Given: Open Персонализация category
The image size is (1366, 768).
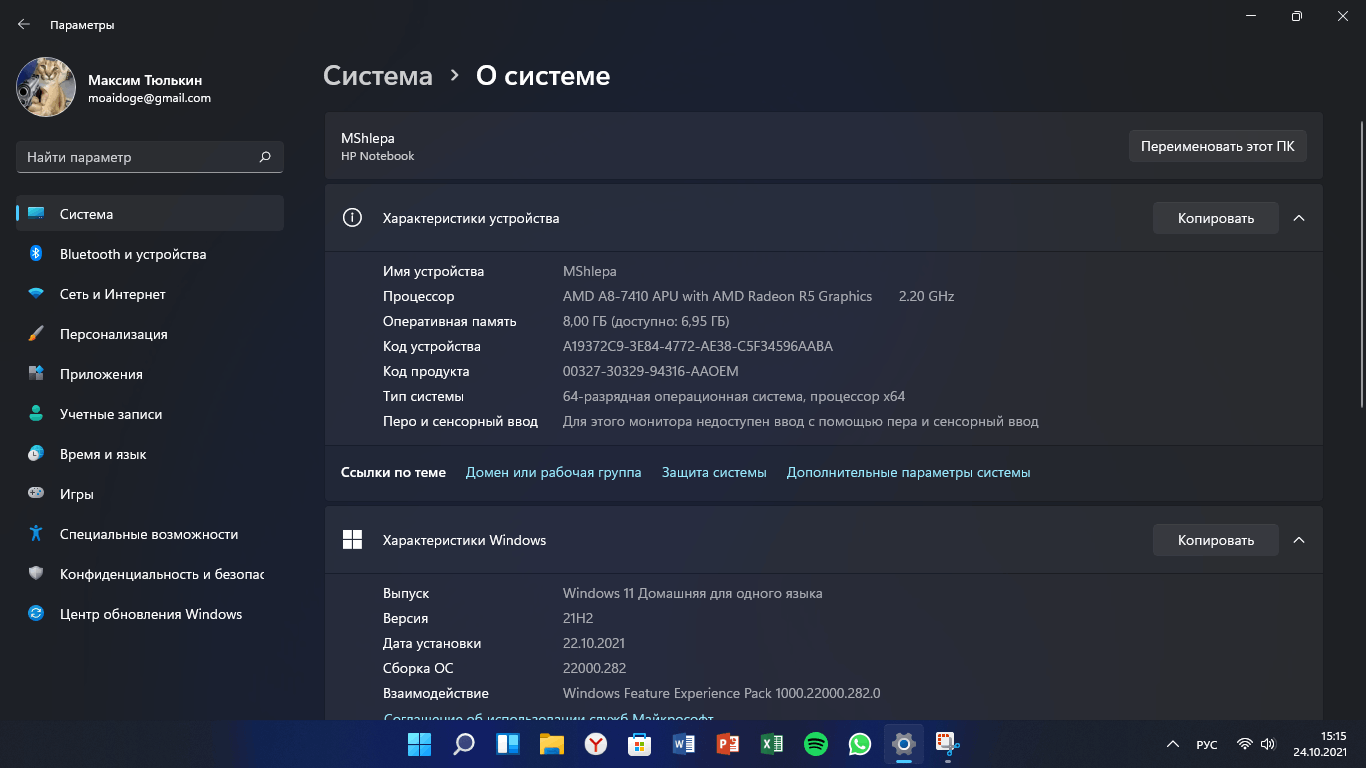Looking at the screenshot, I should pos(150,334).
